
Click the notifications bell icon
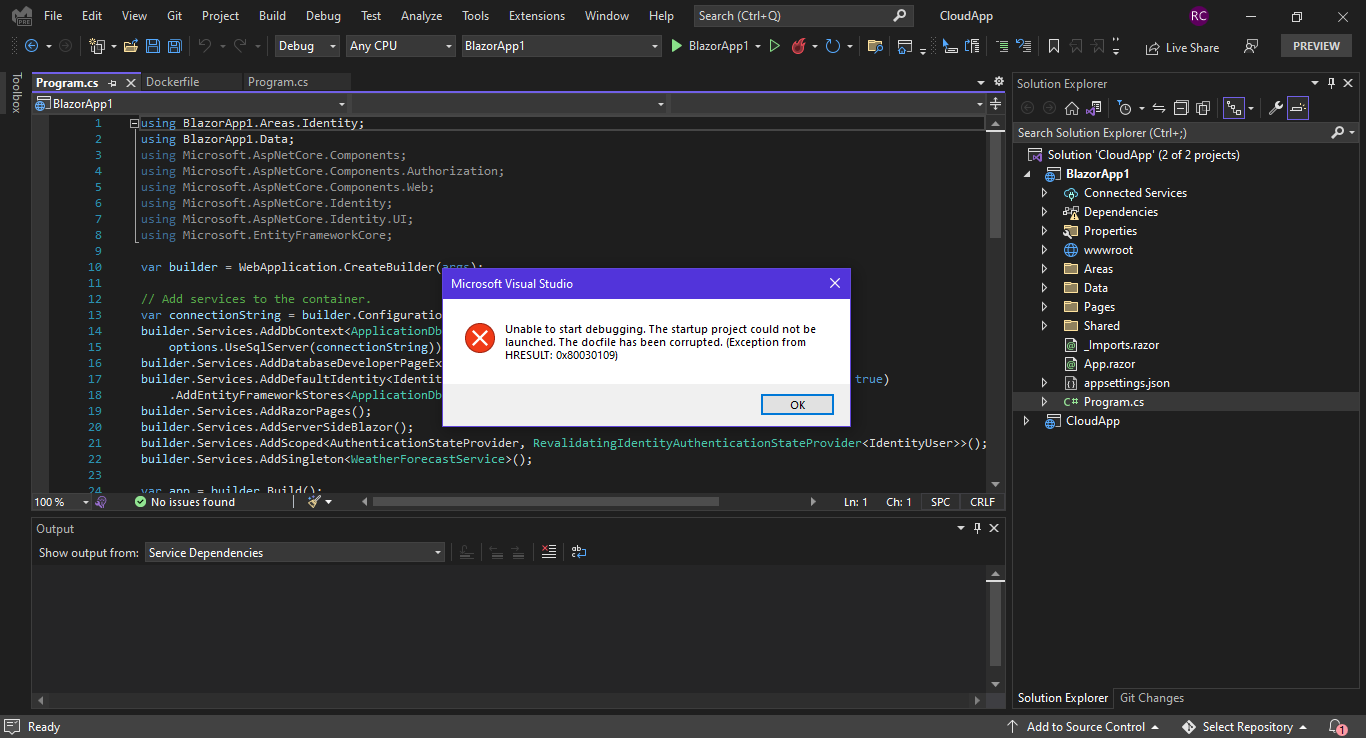click(x=1337, y=727)
